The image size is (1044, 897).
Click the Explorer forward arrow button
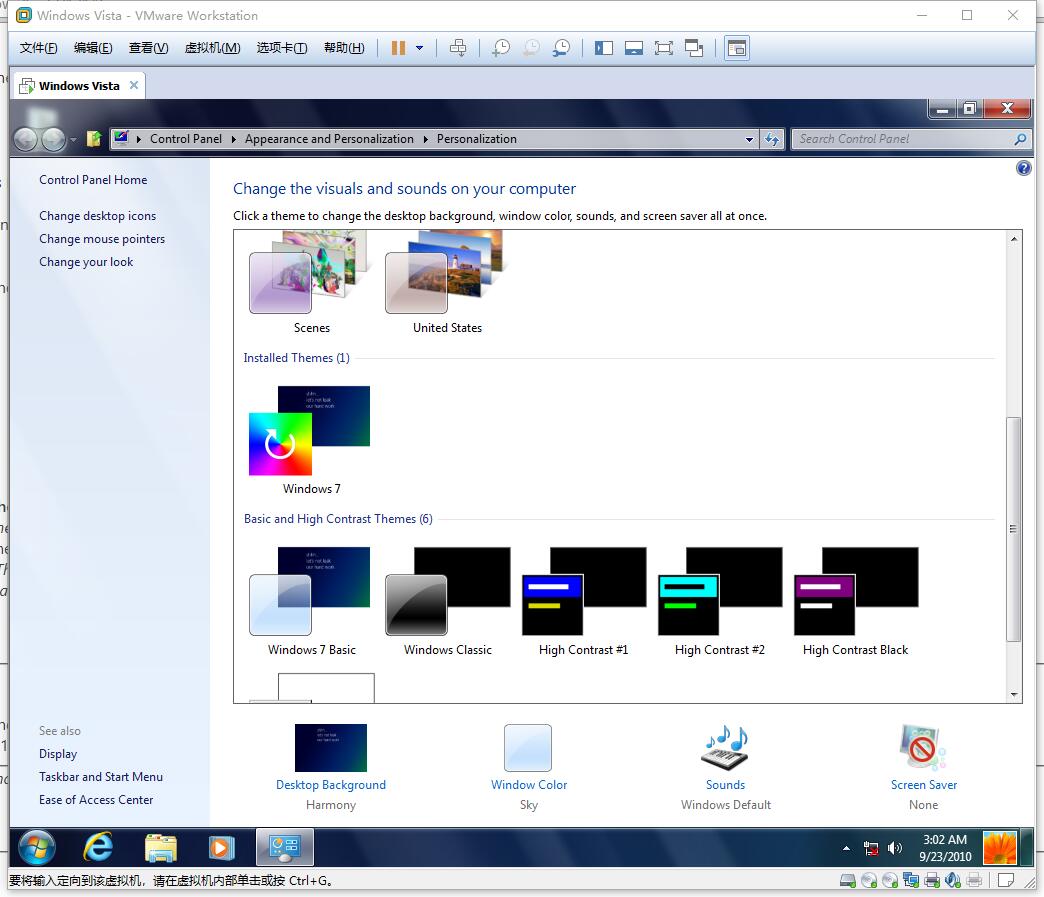coord(53,139)
